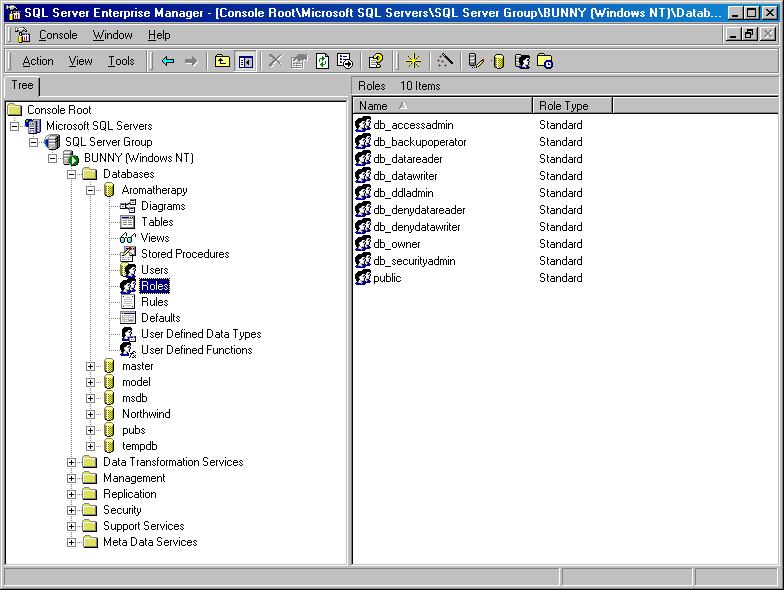
Task: Click the Refresh toolbar icon
Action: click(322, 62)
